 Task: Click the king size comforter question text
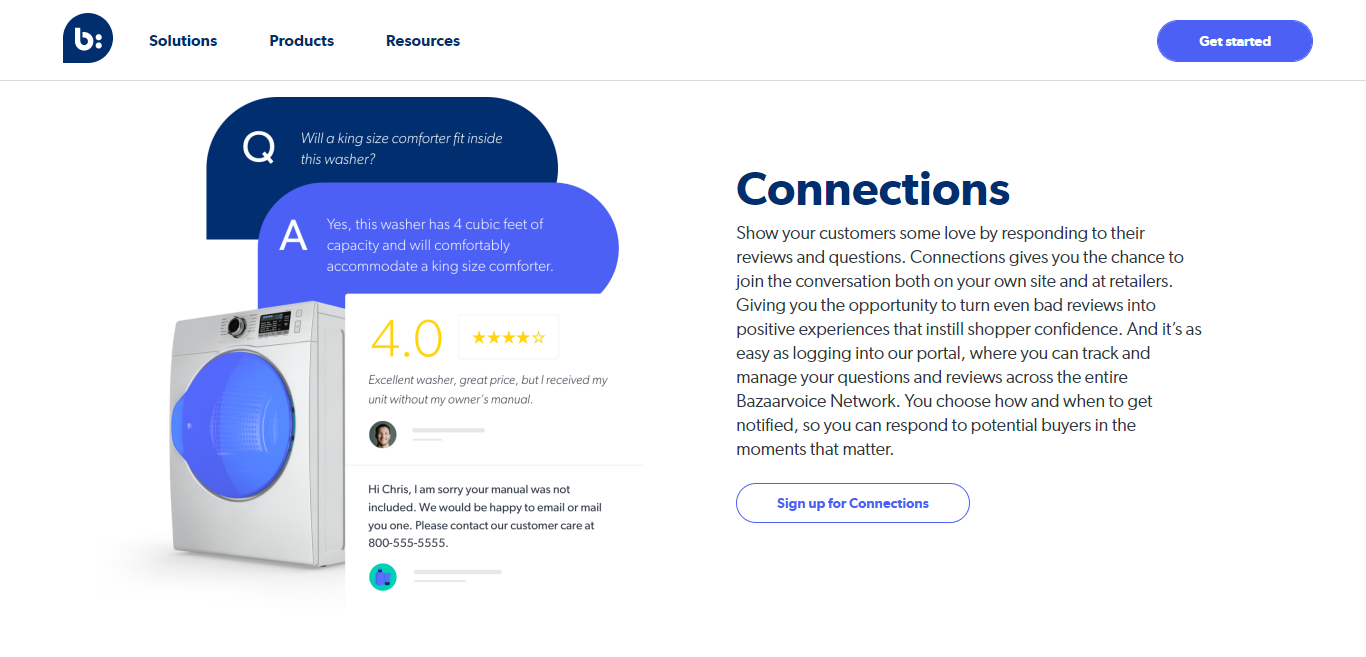click(x=402, y=148)
